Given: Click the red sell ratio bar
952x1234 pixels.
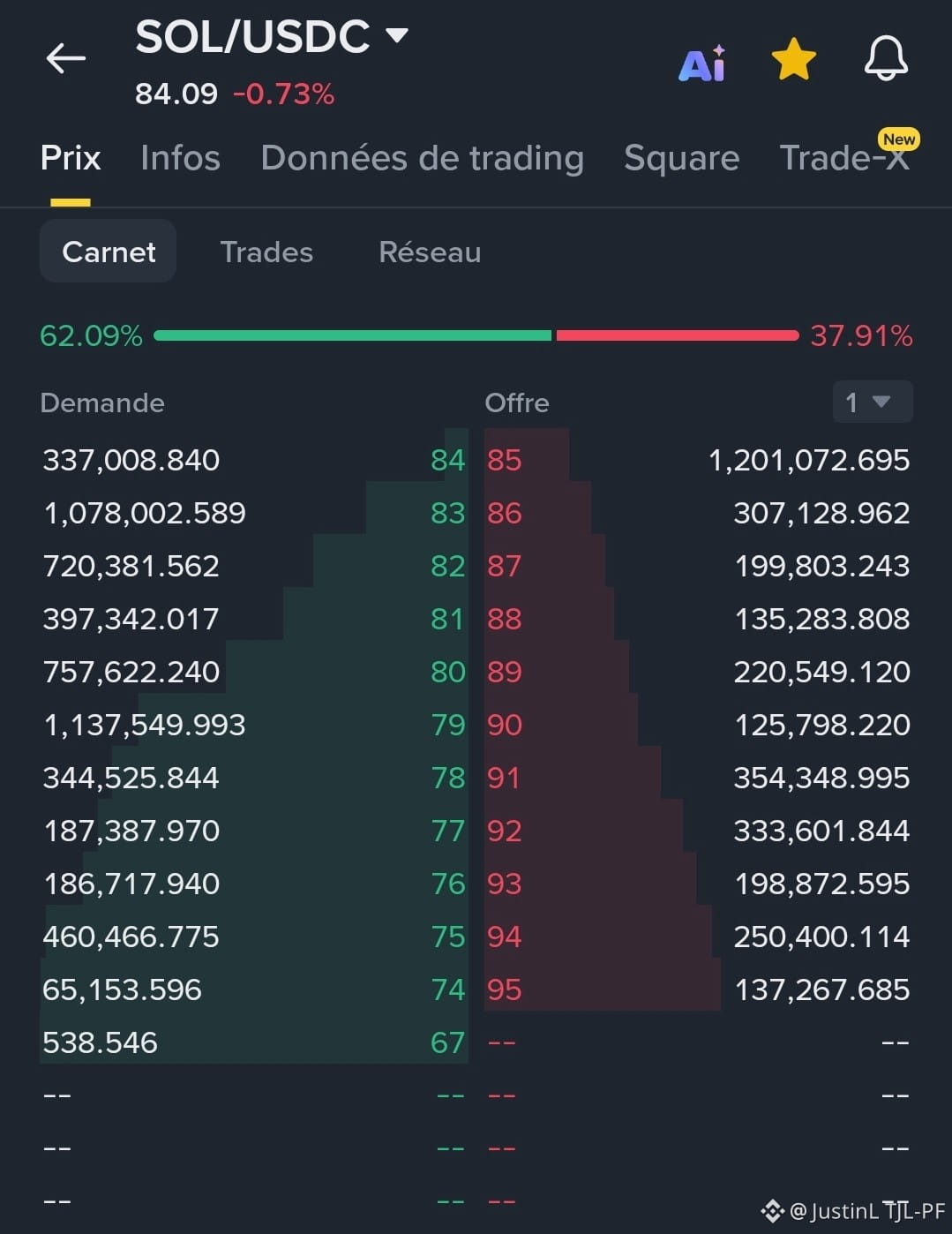Looking at the screenshot, I should point(678,335).
